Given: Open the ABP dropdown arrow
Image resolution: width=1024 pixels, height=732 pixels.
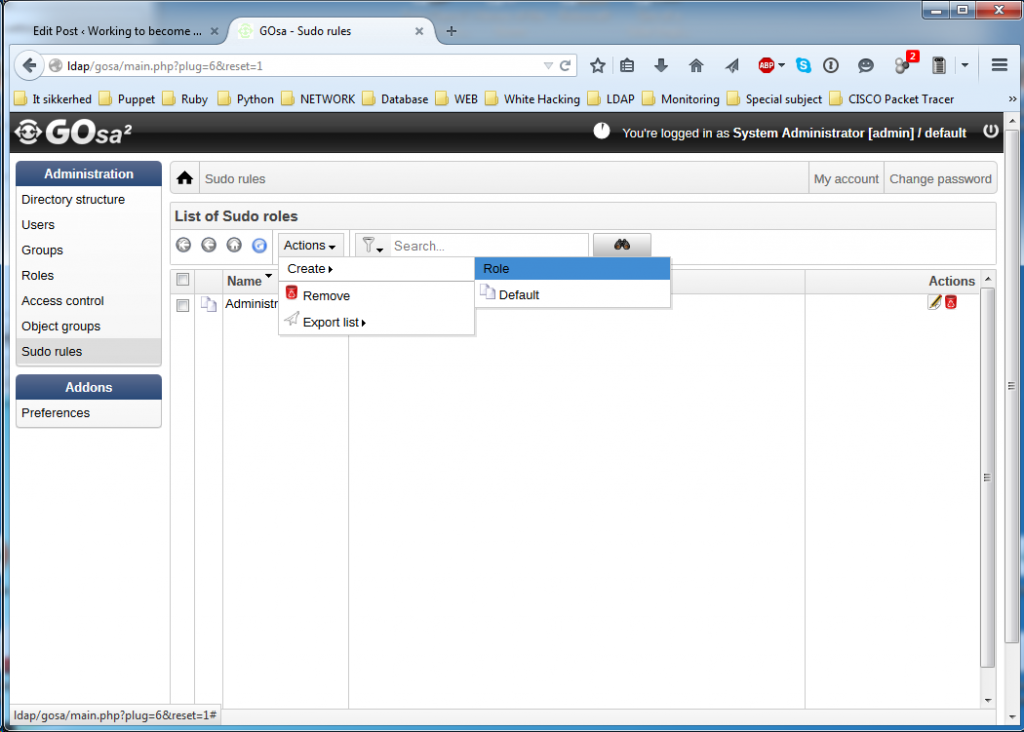Looking at the screenshot, I should click(782, 65).
